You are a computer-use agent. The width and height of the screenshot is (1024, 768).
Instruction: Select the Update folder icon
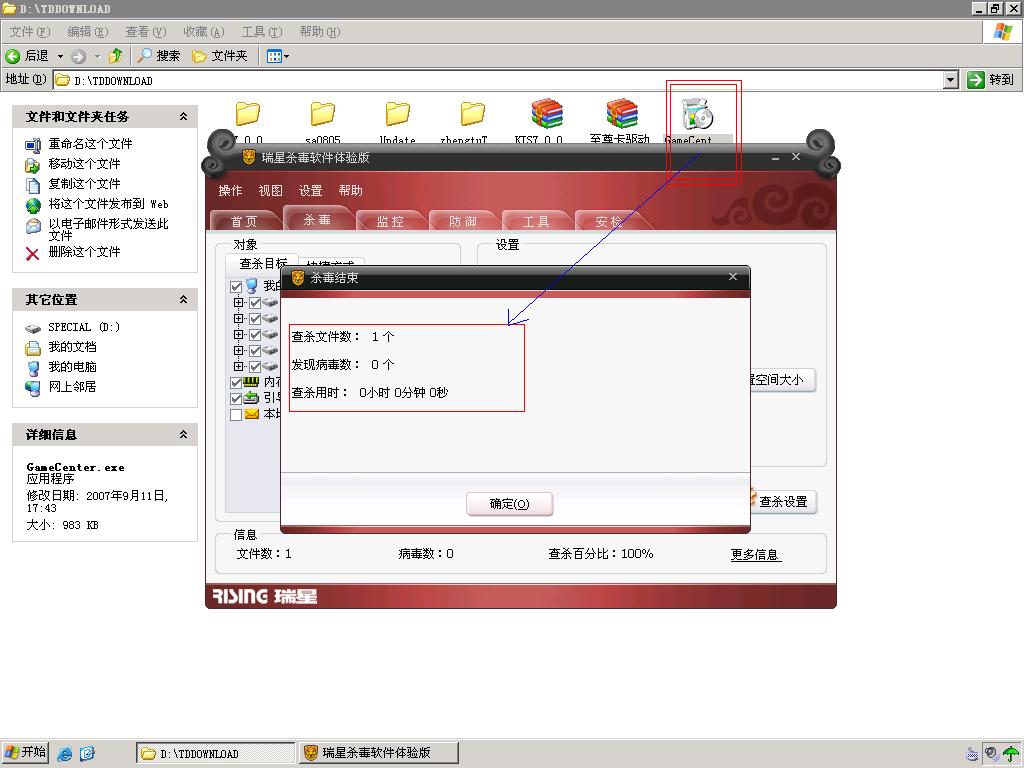tap(397, 114)
